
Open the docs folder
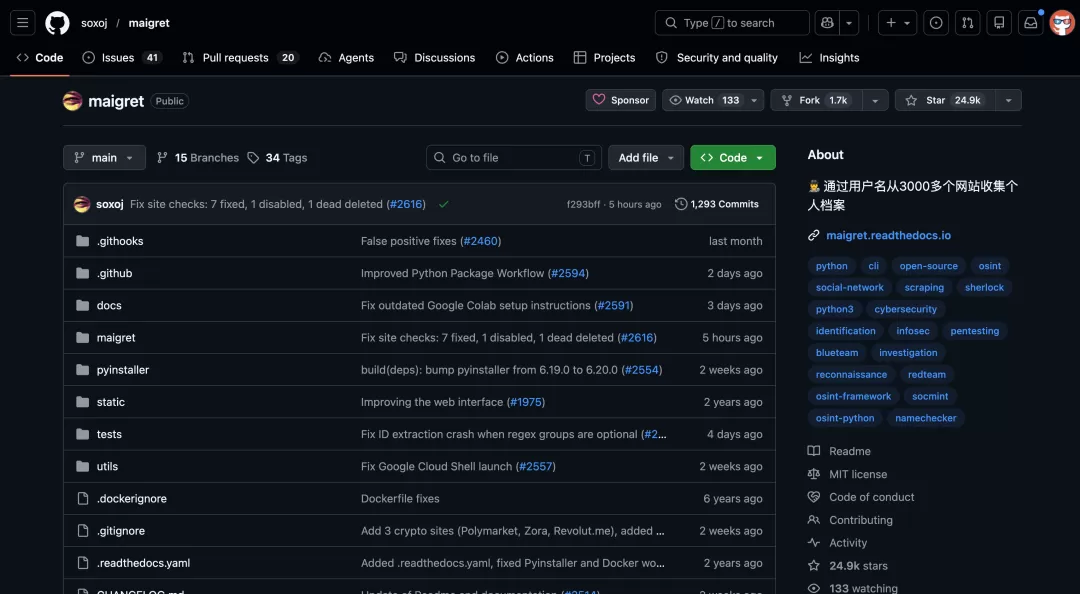point(109,305)
